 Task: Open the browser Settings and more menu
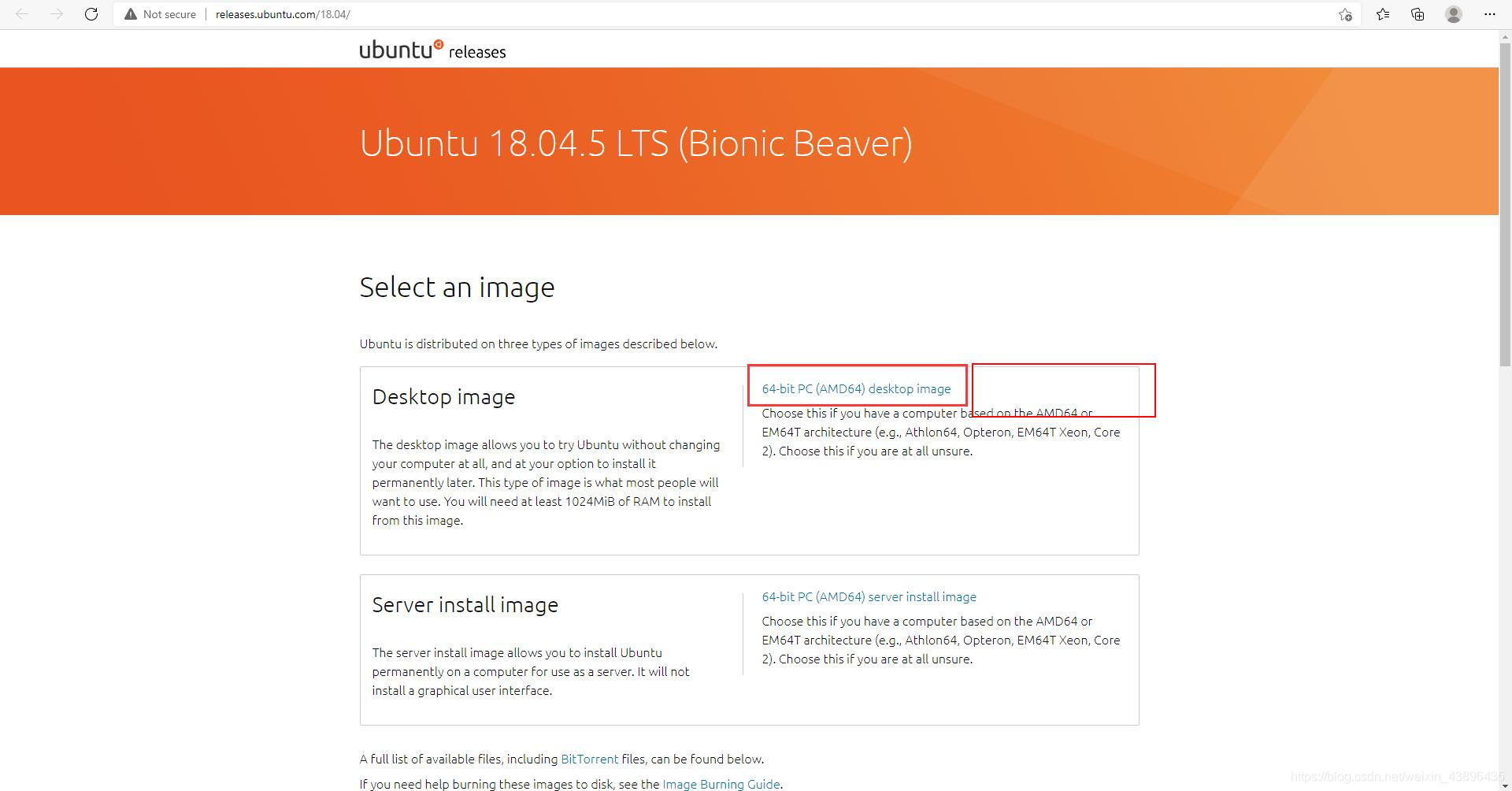1489,14
